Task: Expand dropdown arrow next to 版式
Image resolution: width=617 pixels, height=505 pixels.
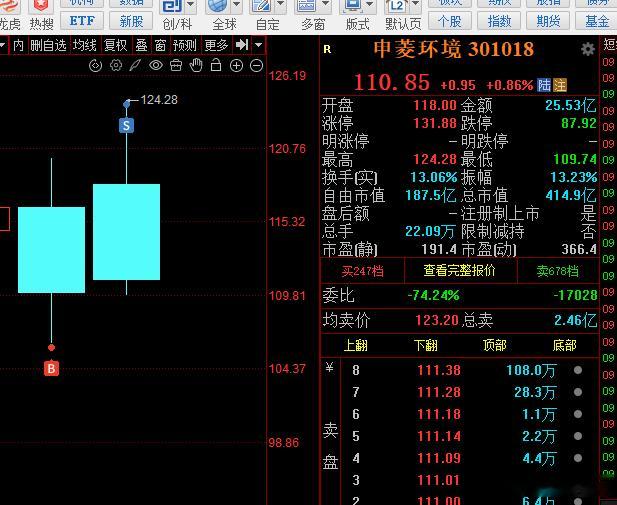Action: tap(370, 5)
